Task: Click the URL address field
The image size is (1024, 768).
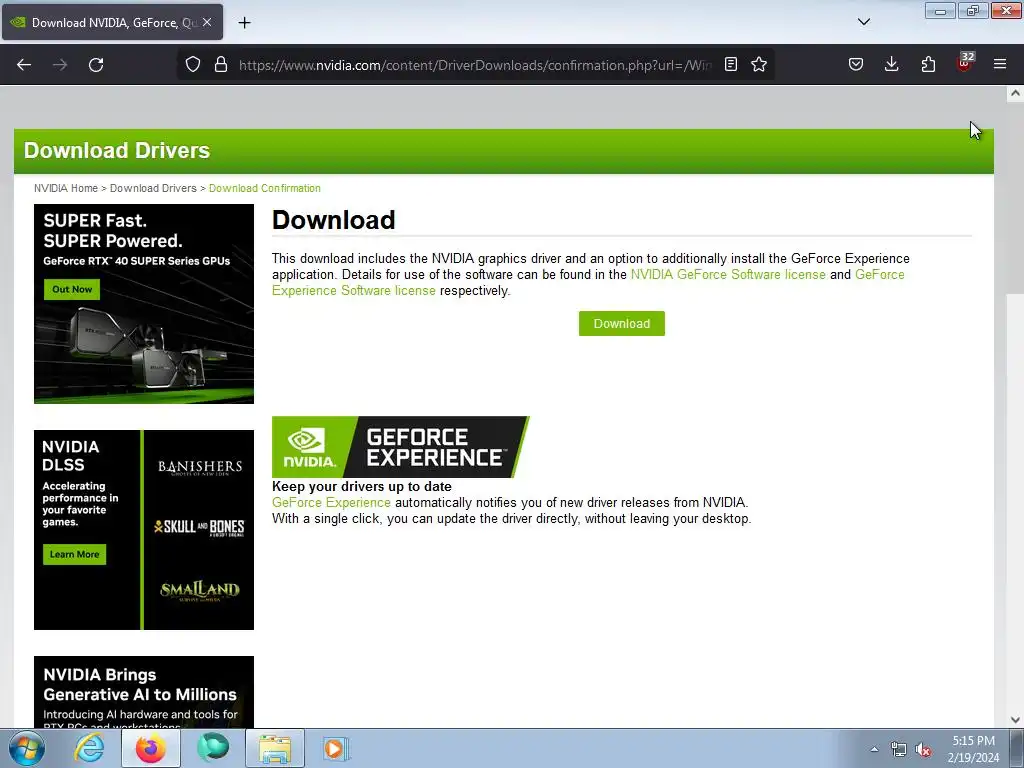Action: 475,65
